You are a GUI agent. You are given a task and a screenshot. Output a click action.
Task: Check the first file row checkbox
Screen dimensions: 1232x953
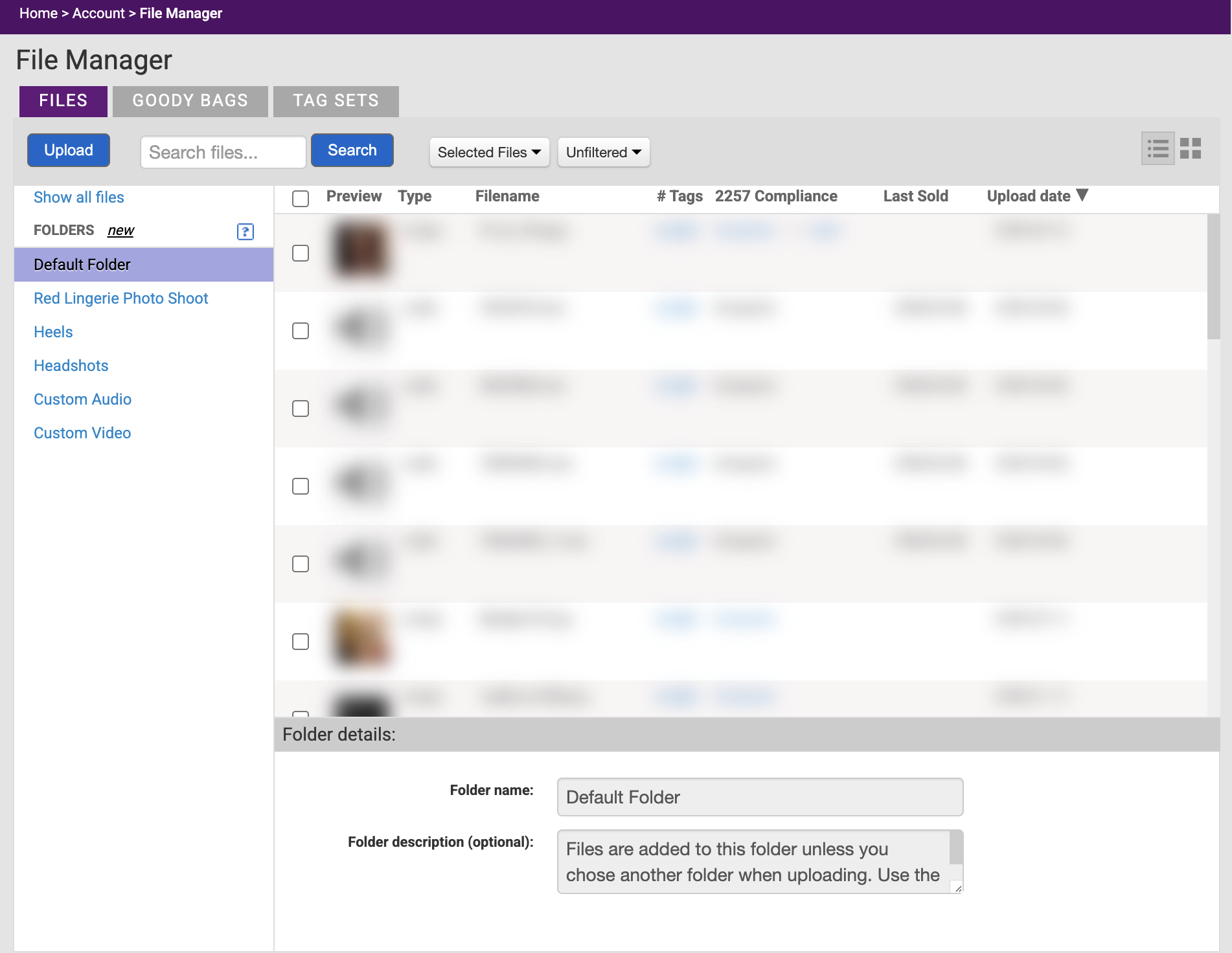301,253
